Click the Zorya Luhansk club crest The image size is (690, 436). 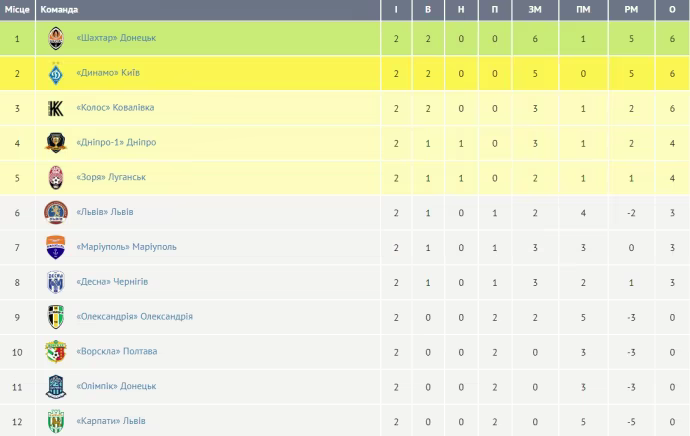[56, 178]
